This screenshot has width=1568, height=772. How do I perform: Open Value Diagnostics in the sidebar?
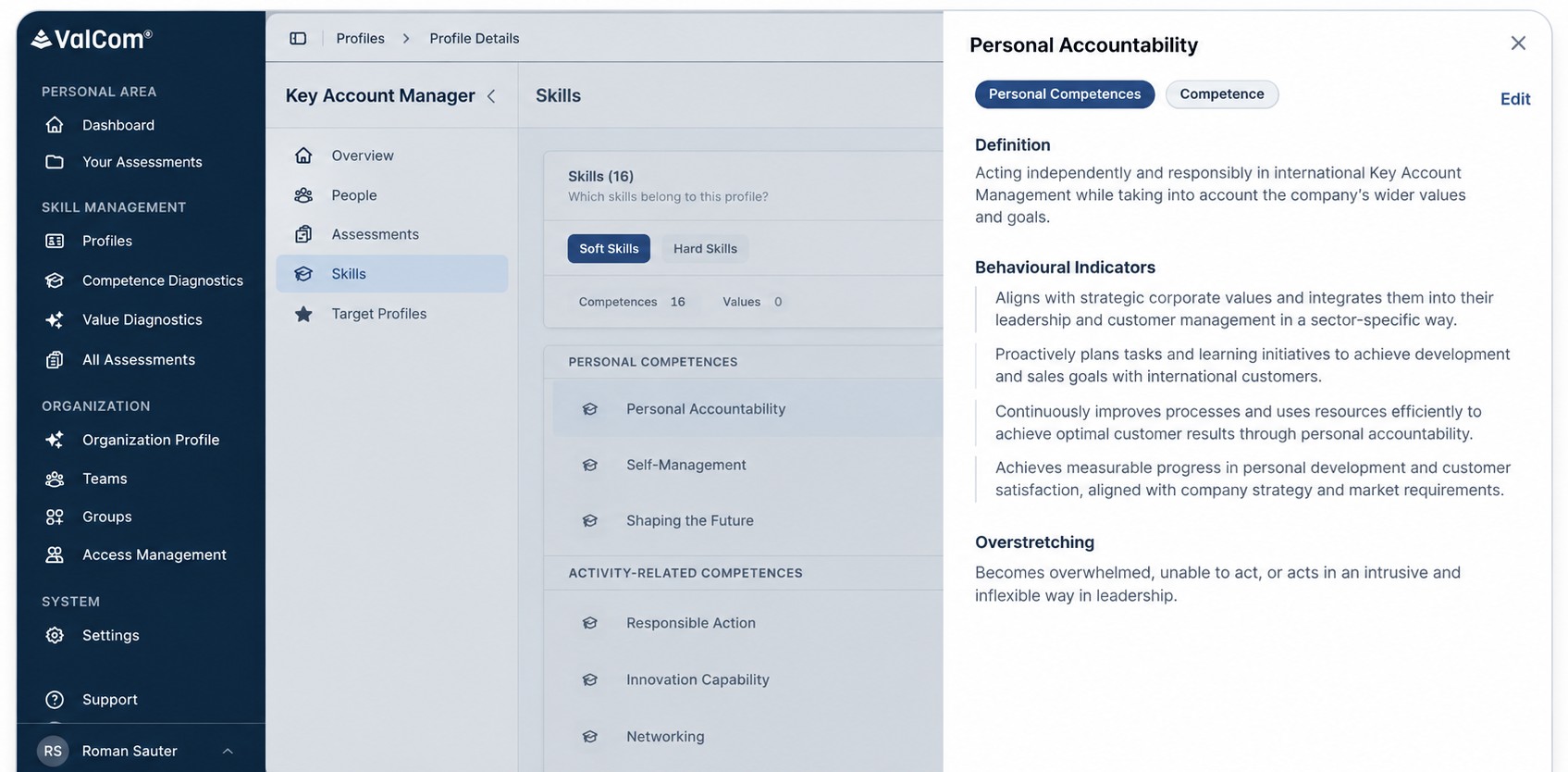pyautogui.click(x=141, y=319)
